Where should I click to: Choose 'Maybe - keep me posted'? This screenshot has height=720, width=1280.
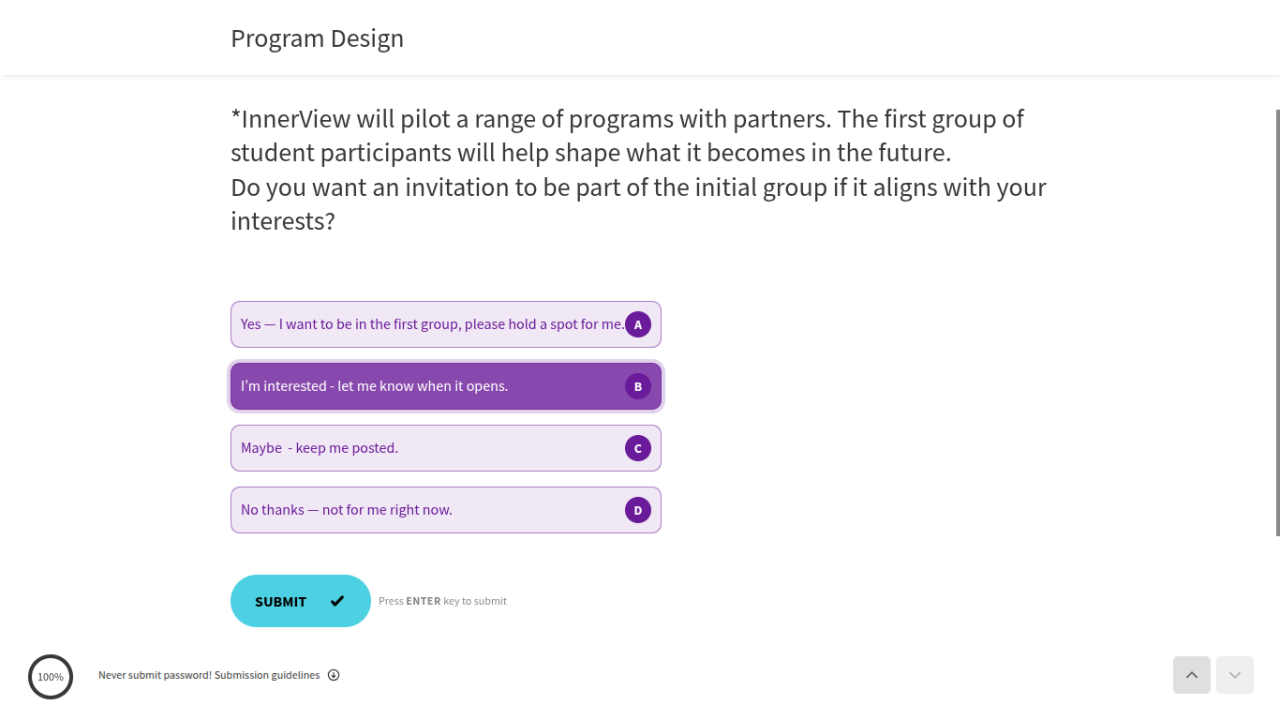coord(446,448)
